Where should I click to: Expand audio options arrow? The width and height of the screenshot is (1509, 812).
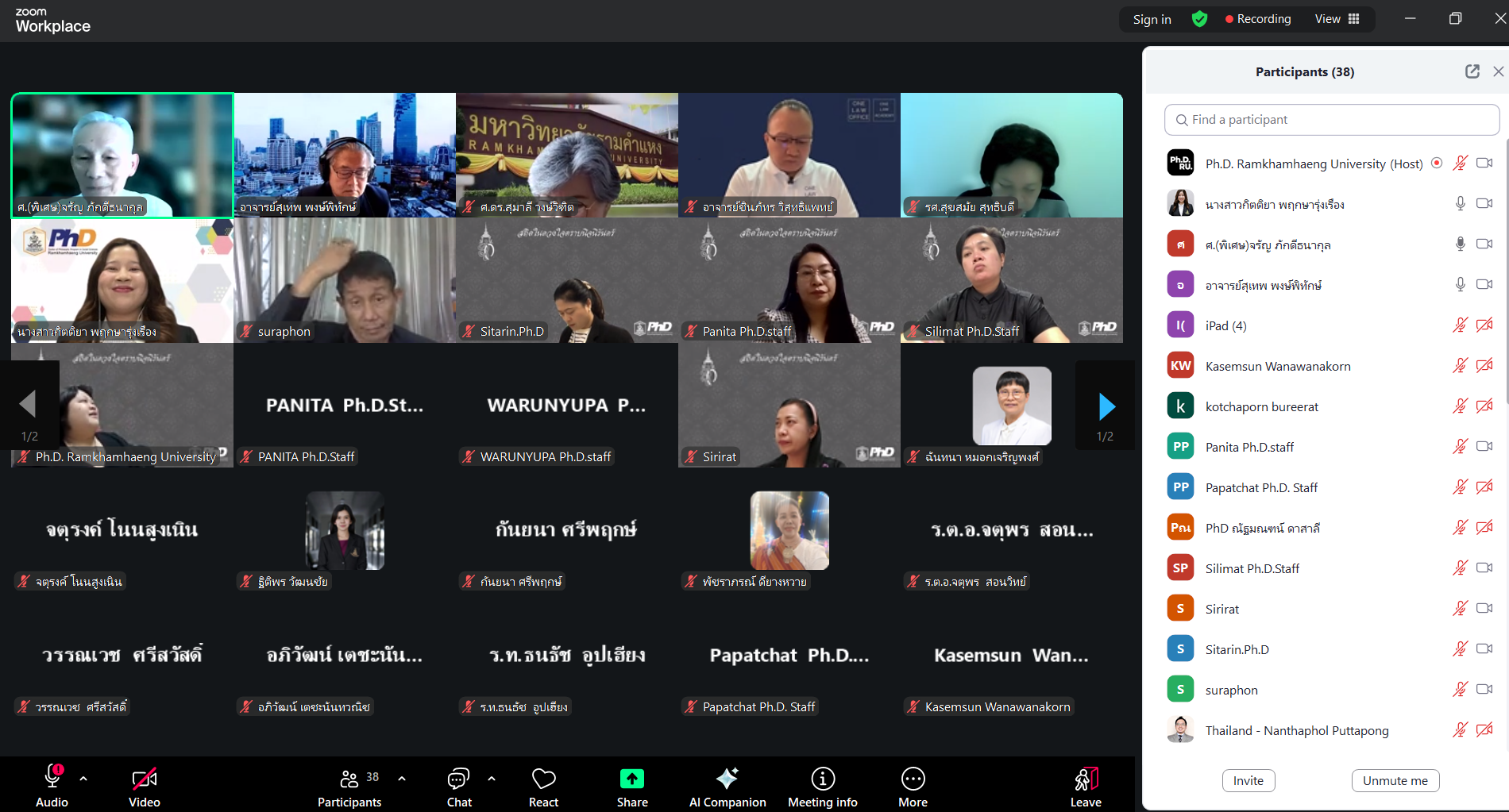(83, 779)
